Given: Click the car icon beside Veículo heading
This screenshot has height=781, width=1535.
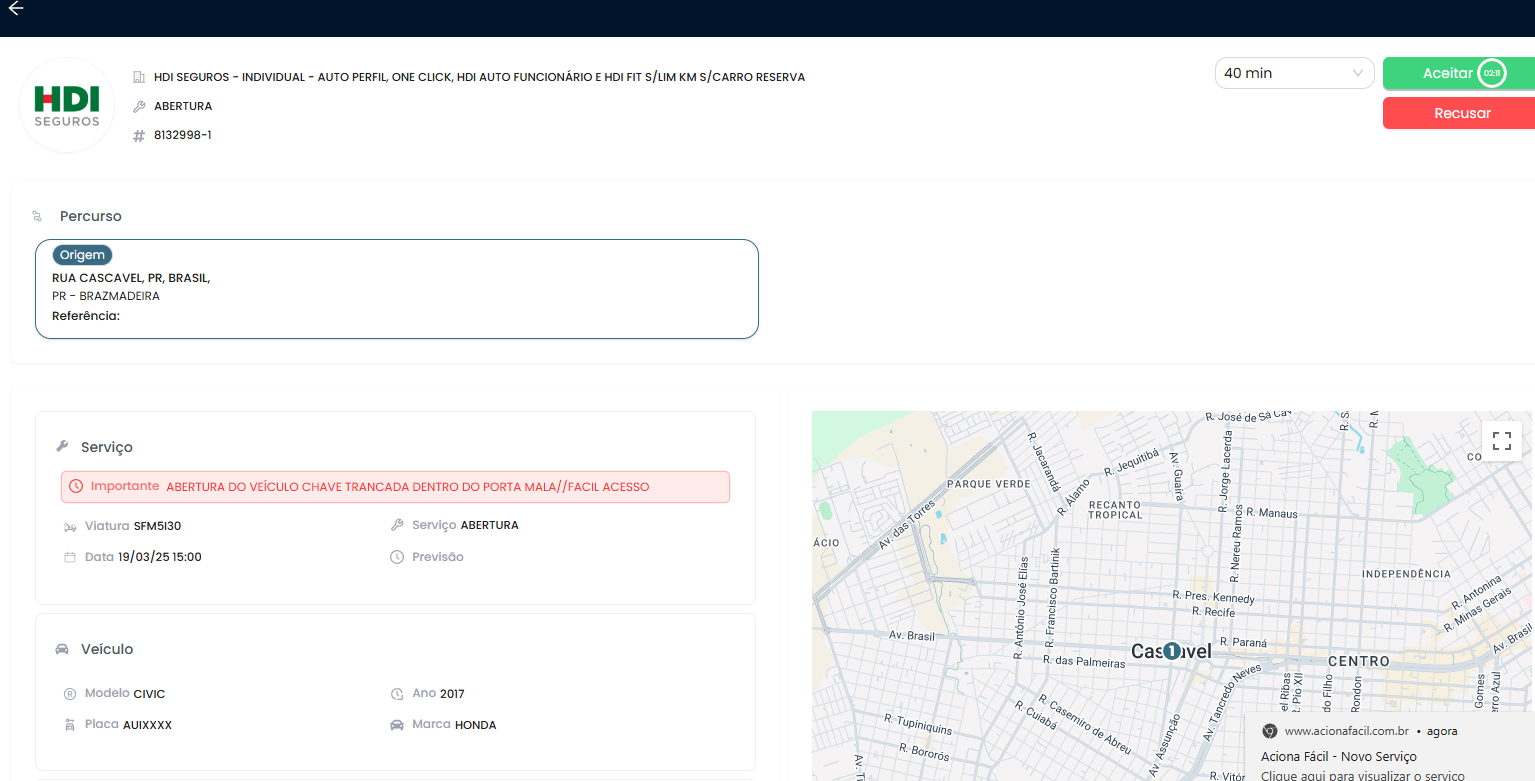Looking at the screenshot, I should pos(62,649).
